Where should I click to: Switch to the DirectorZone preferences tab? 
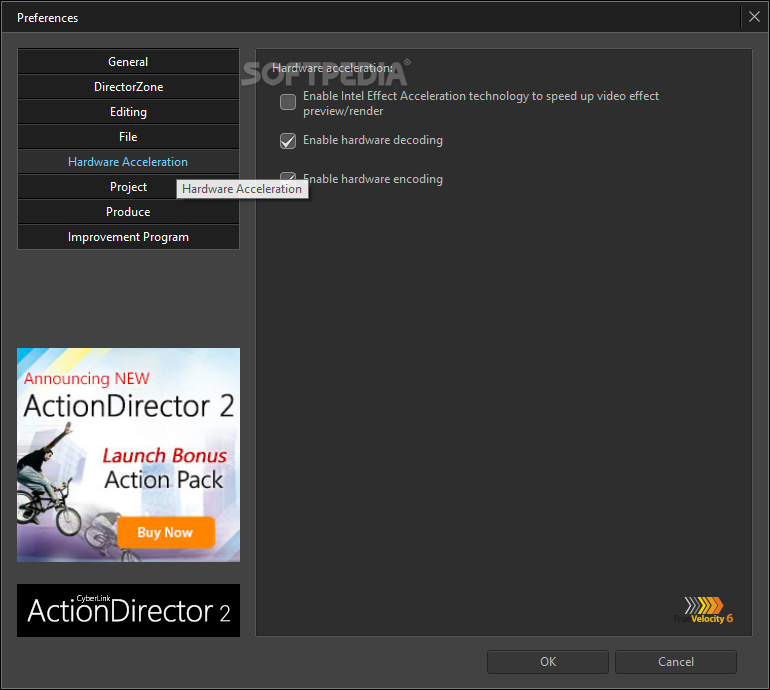[128, 87]
